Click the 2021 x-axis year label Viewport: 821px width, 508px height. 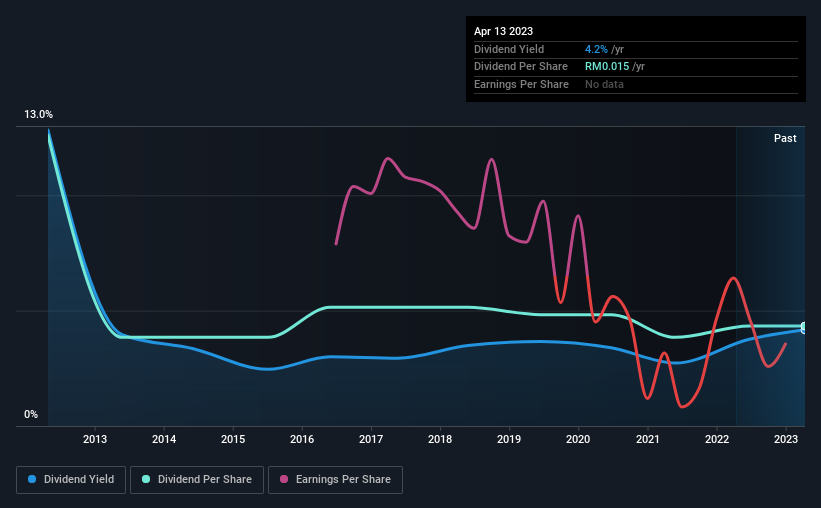[x=648, y=439]
